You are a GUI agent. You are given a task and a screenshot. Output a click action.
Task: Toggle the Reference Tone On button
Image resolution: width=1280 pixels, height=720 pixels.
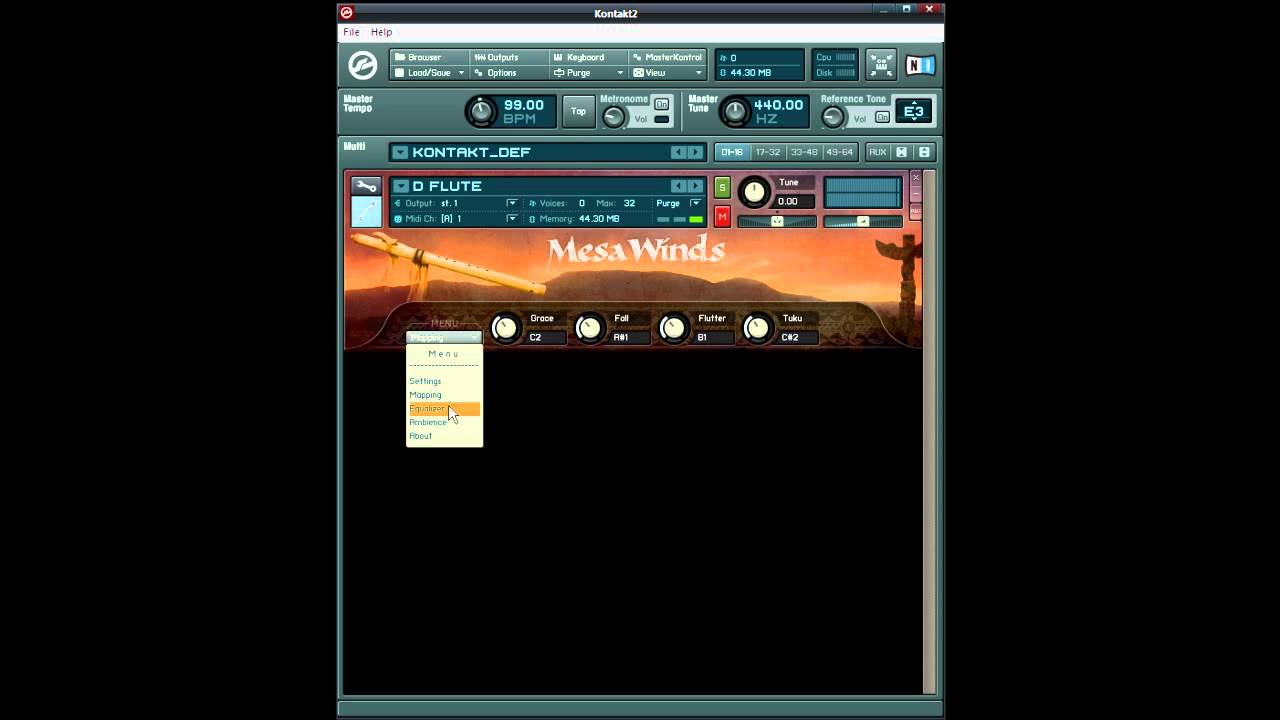click(x=882, y=118)
